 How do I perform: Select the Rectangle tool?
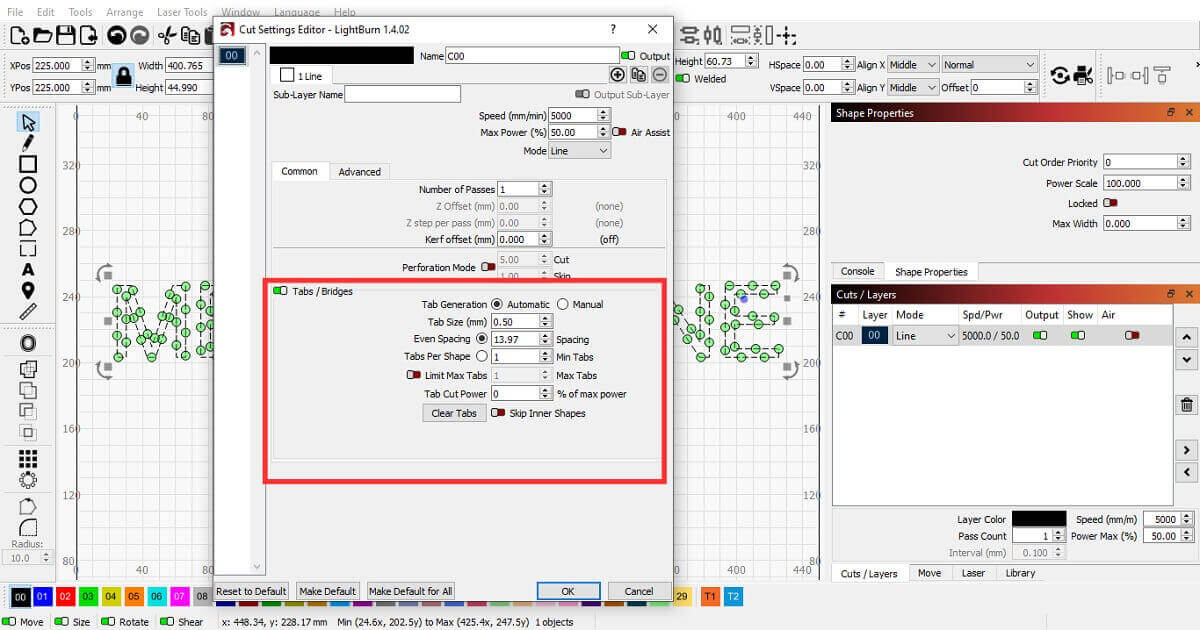tap(28, 164)
